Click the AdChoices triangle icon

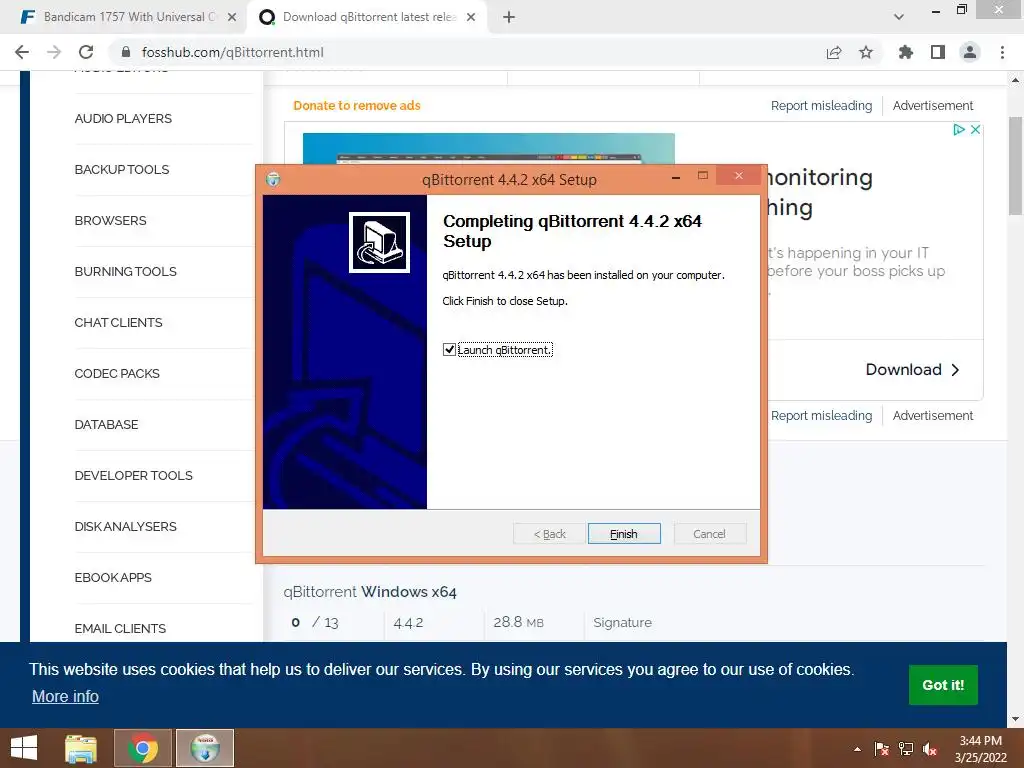959,129
